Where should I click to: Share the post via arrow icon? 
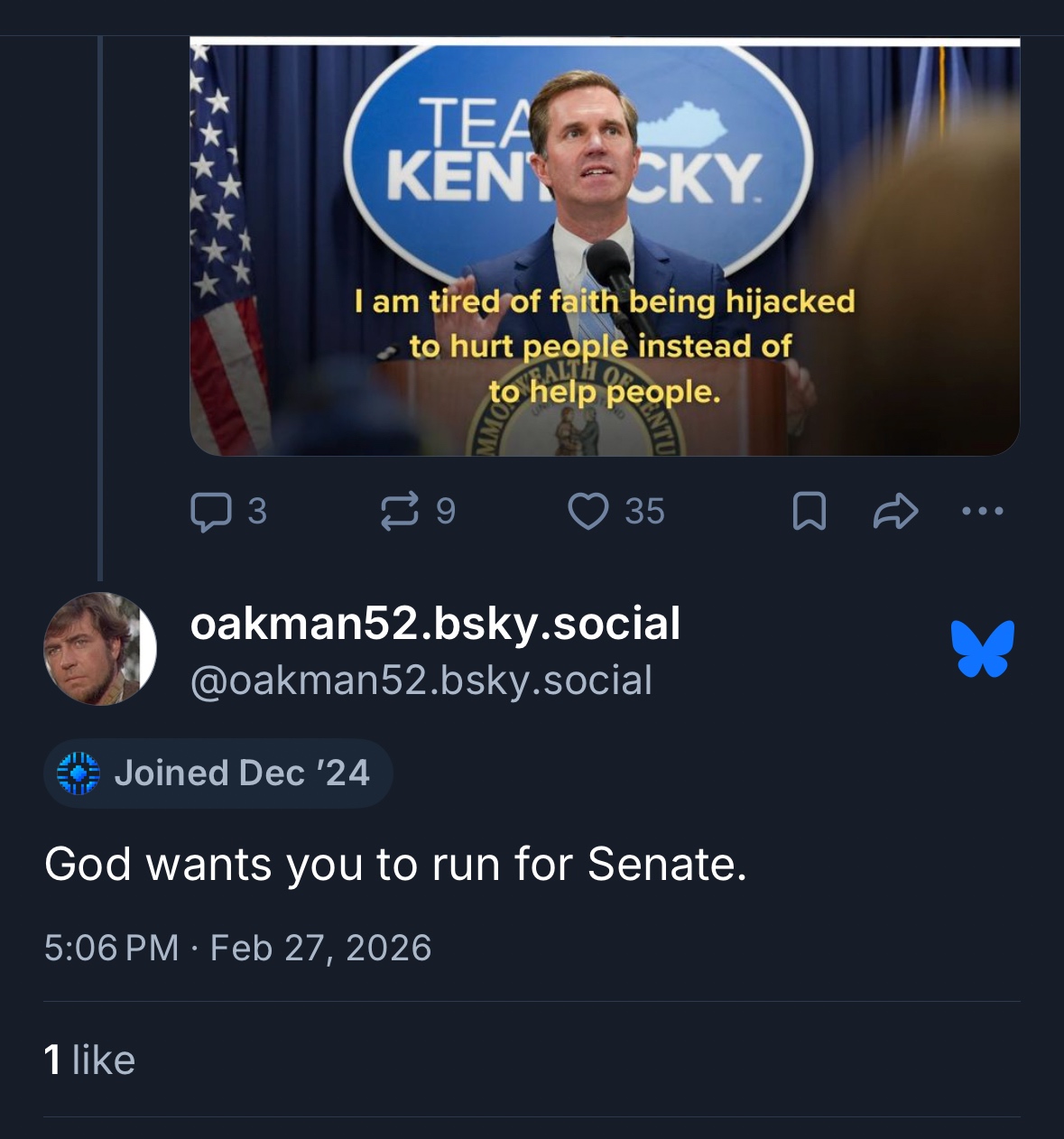[x=895, y=512]
